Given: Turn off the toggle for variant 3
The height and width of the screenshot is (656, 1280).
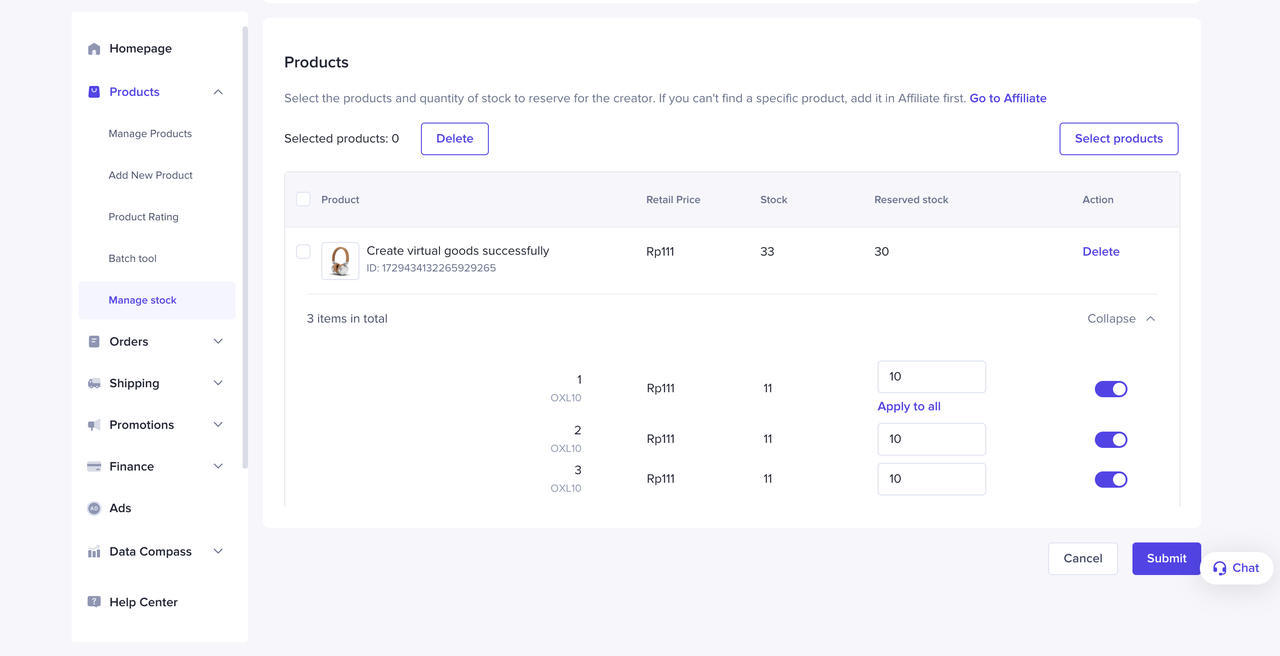Looking at the screenshot, I should coord(1110,479).
